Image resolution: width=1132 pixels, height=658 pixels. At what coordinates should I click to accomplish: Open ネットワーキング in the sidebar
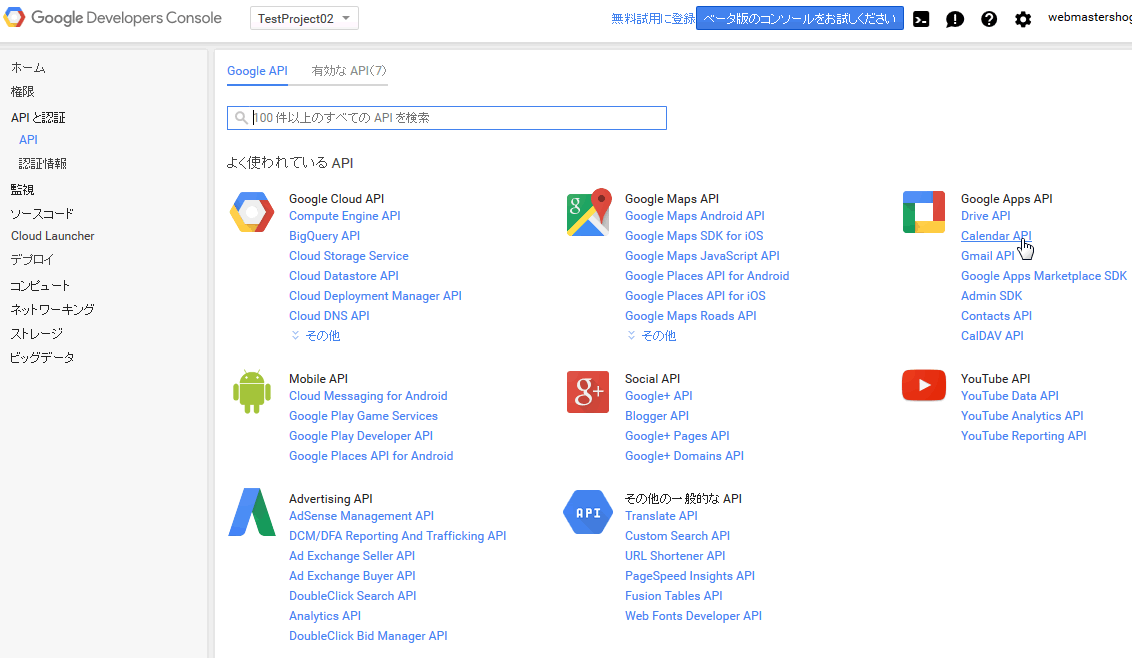pos(52,310)
